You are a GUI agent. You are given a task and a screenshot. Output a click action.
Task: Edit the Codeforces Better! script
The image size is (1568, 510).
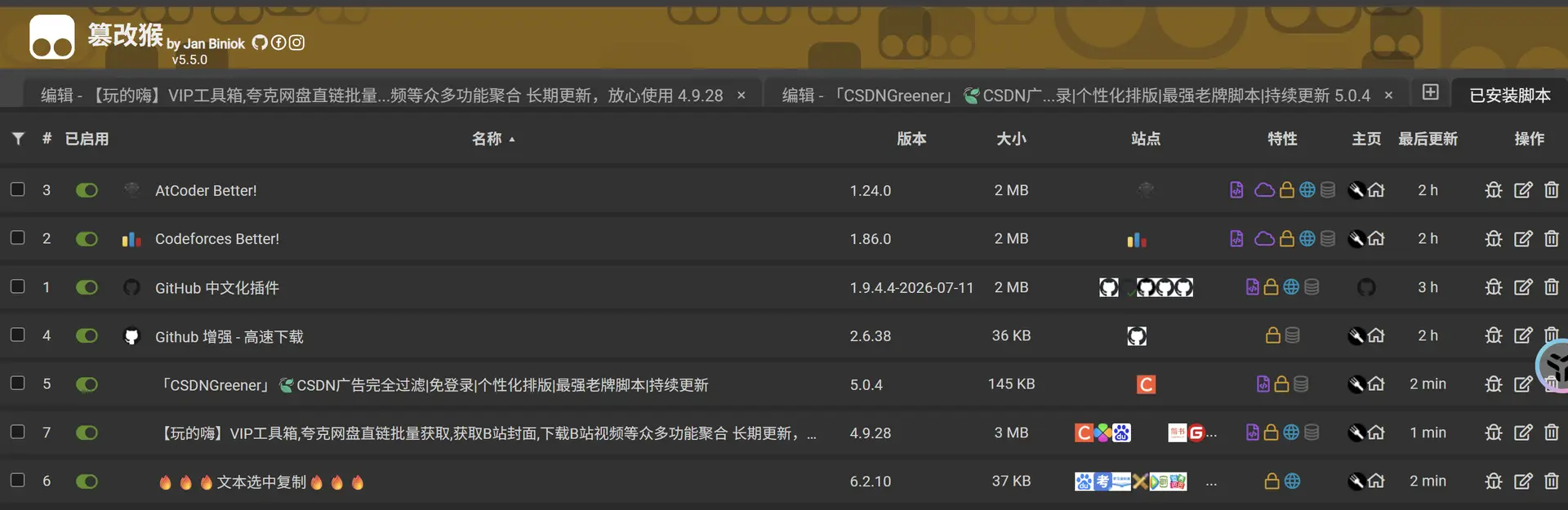click(x=1523, y=238)
